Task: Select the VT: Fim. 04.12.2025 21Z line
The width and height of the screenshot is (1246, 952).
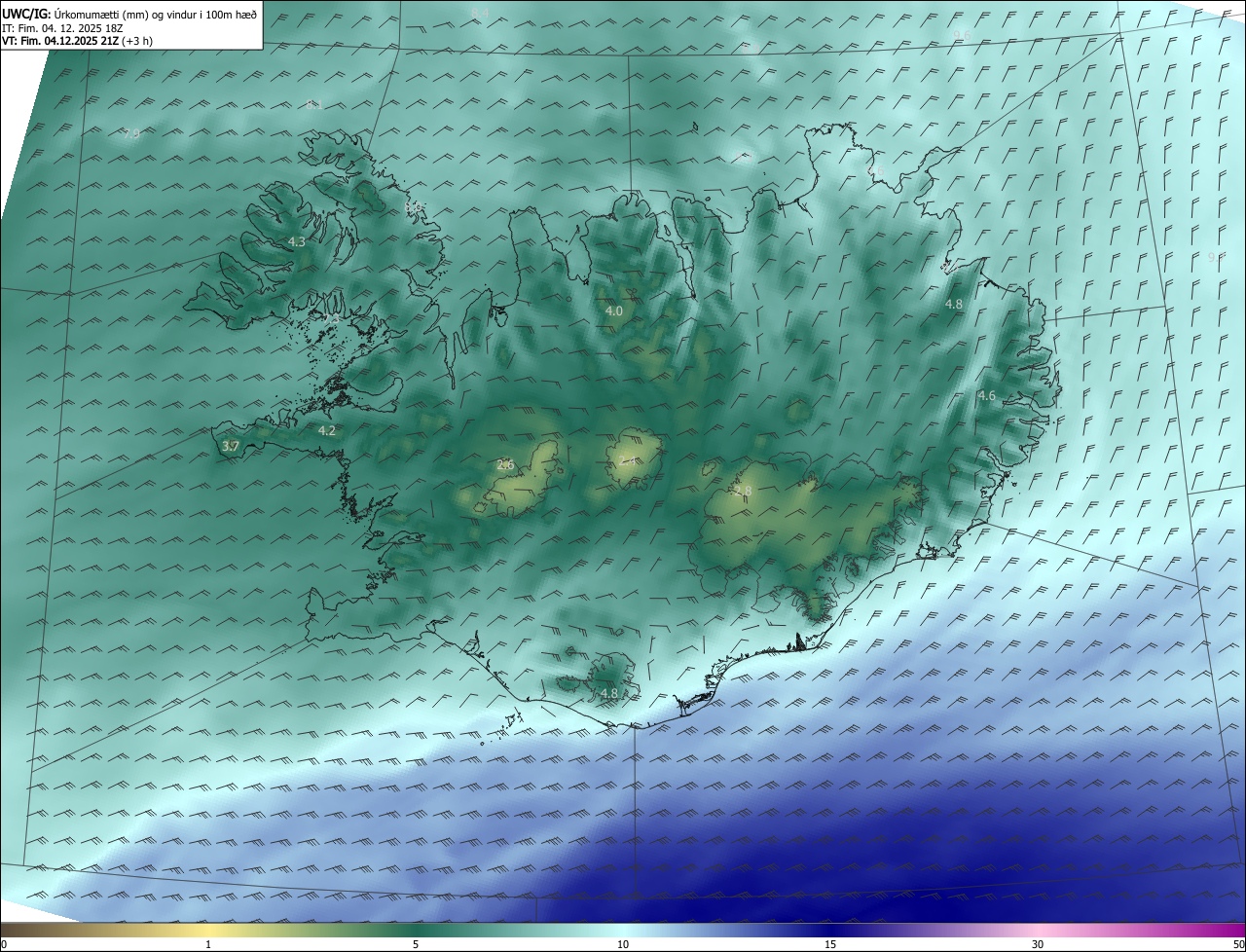Action: pos(77,41)
